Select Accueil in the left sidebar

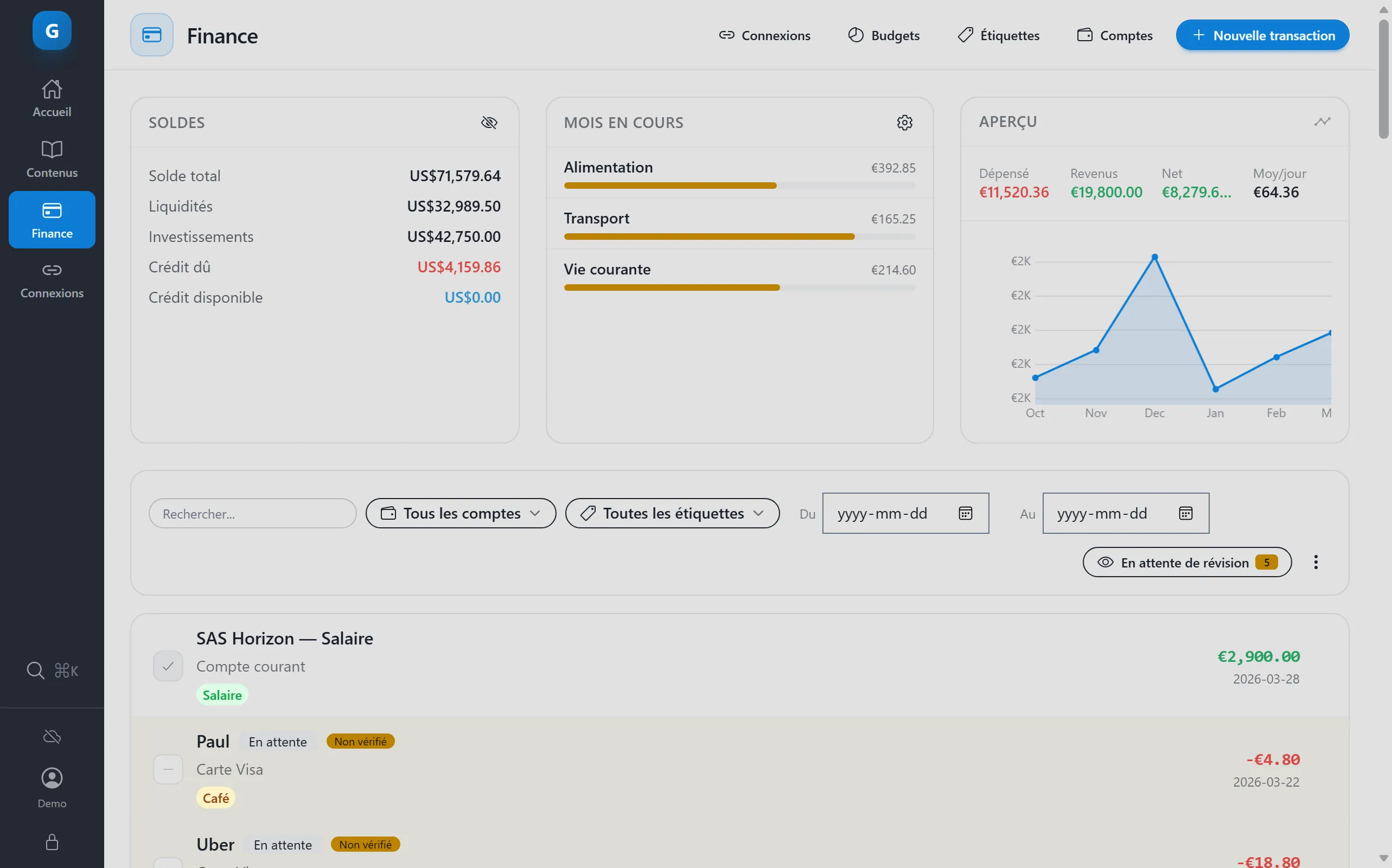tap(52, 98)
